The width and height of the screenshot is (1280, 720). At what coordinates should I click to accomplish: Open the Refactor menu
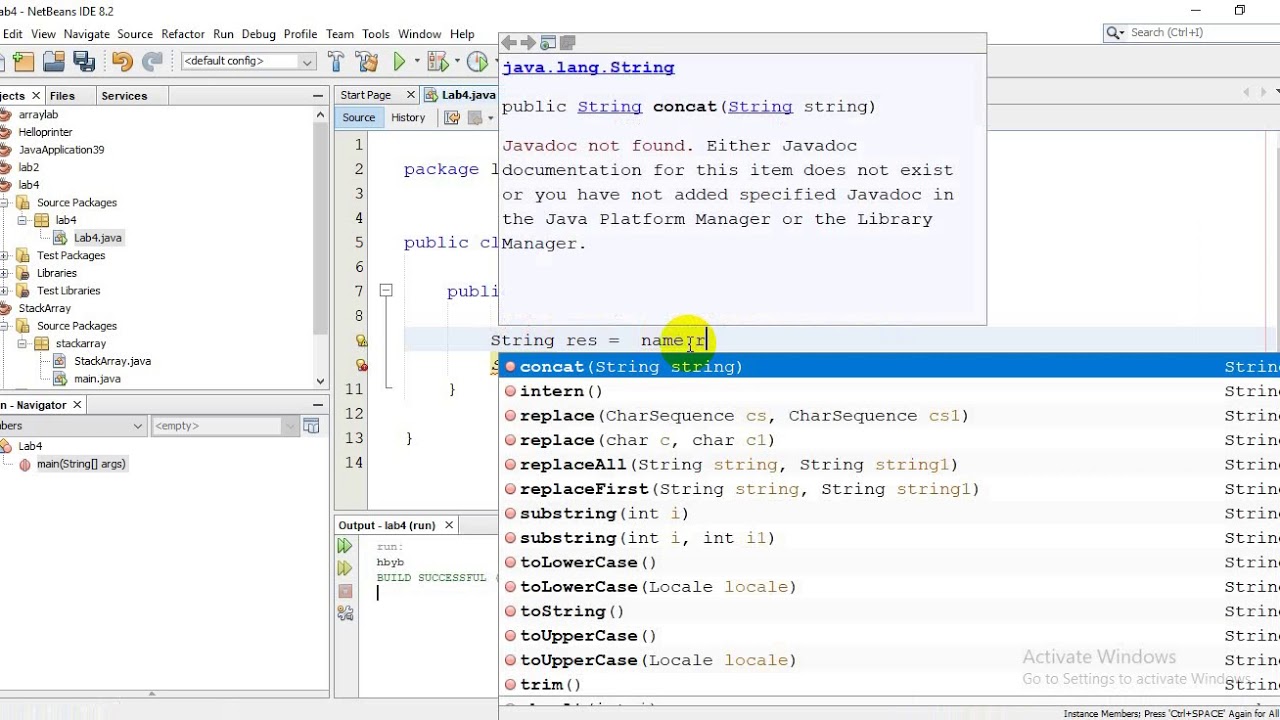pos(183,34)
